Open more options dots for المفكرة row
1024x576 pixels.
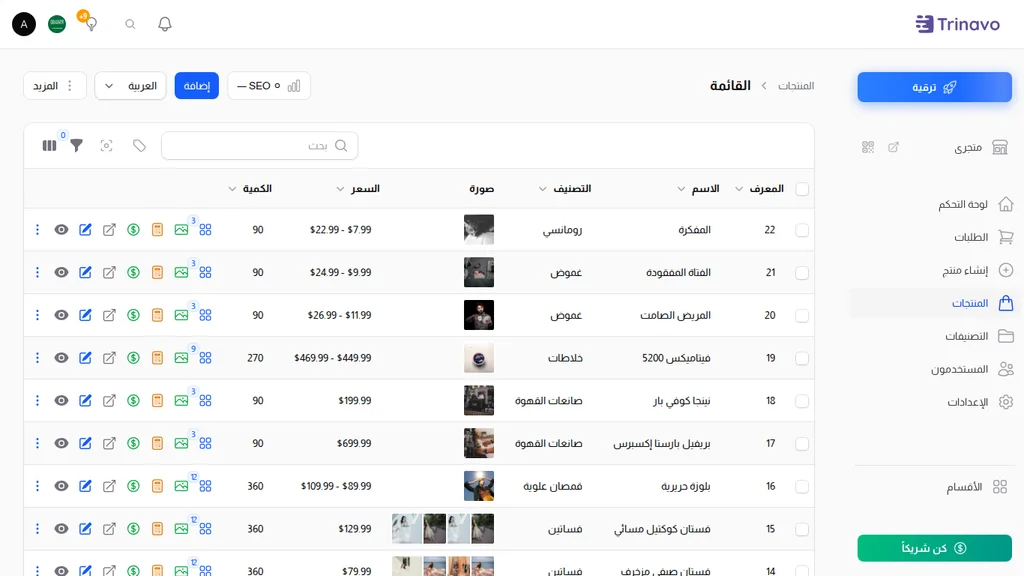tap(37, 230)
